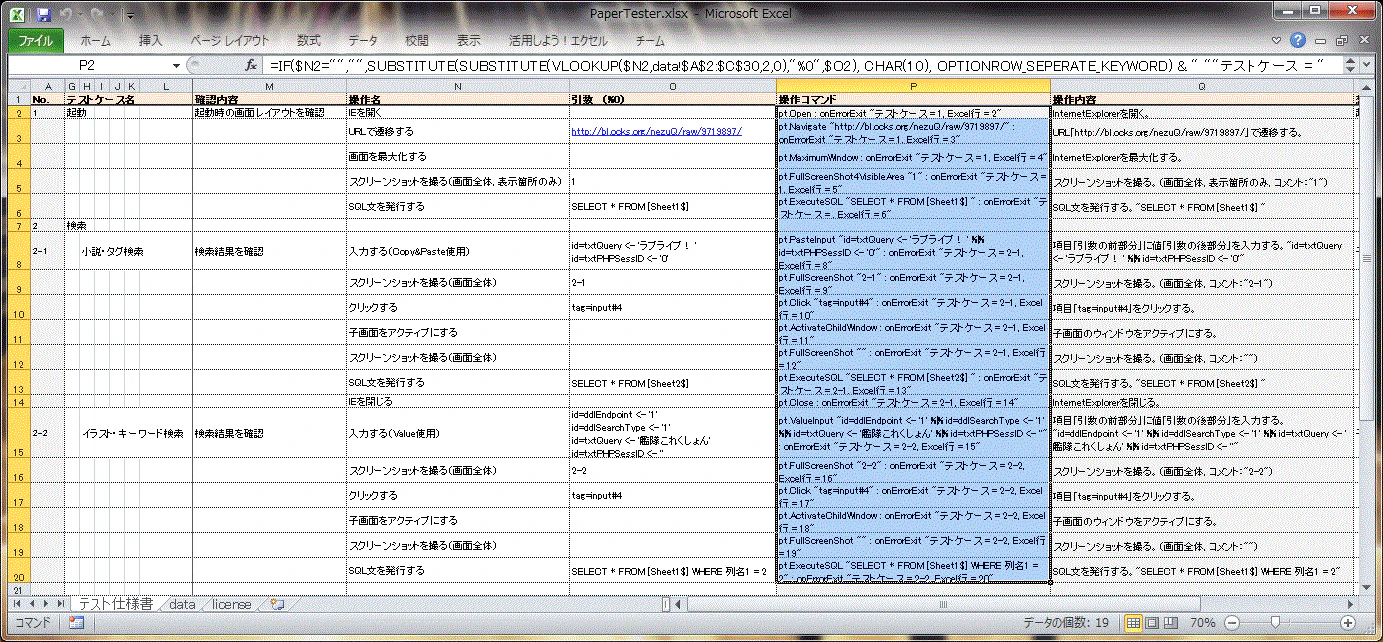1383x642 pixels.
Task: Switch to the 挿入 ribbon tab
Action: pyautogui.click(x=151, y=41)
